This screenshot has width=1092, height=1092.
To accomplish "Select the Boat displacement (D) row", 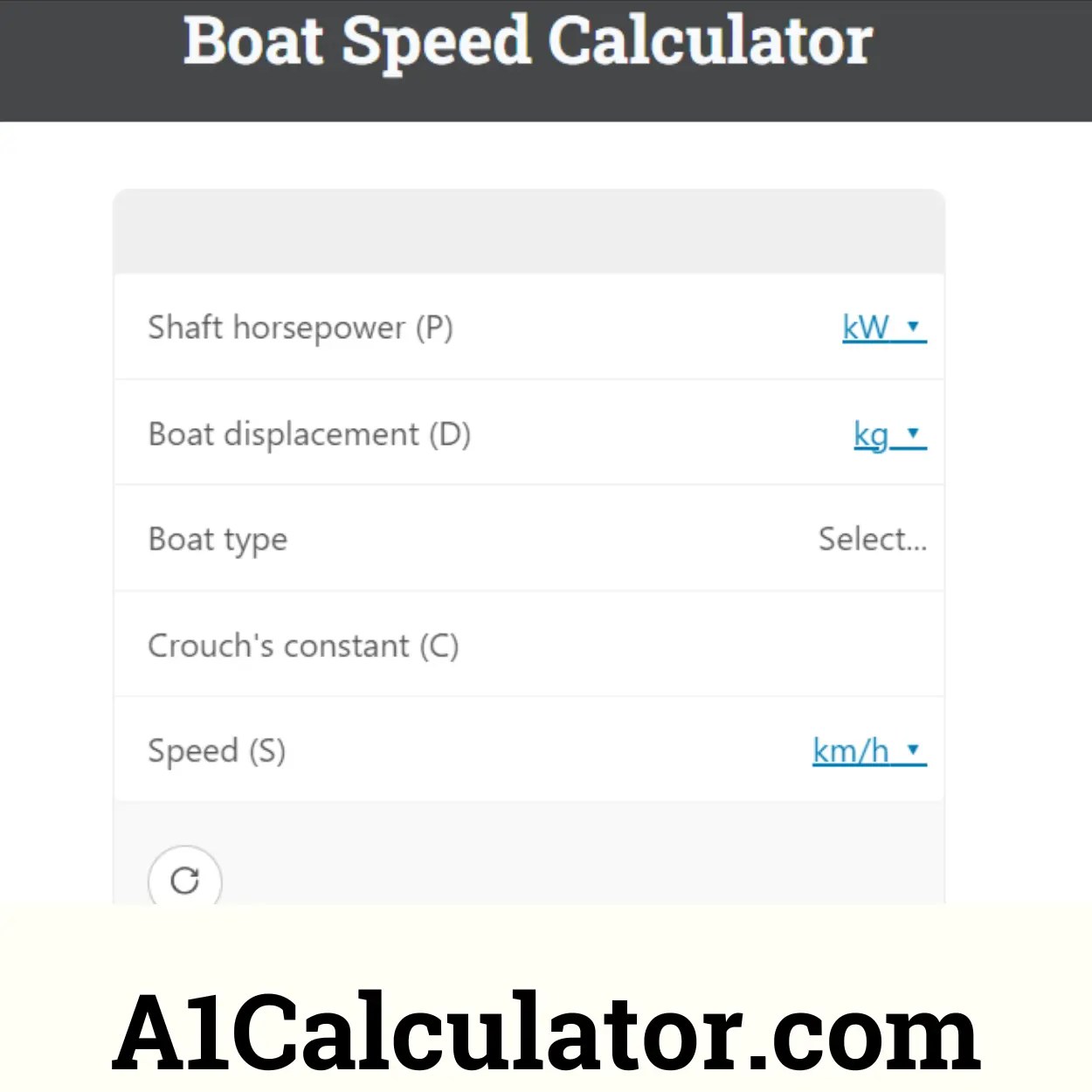I will (x=310, y=434).
